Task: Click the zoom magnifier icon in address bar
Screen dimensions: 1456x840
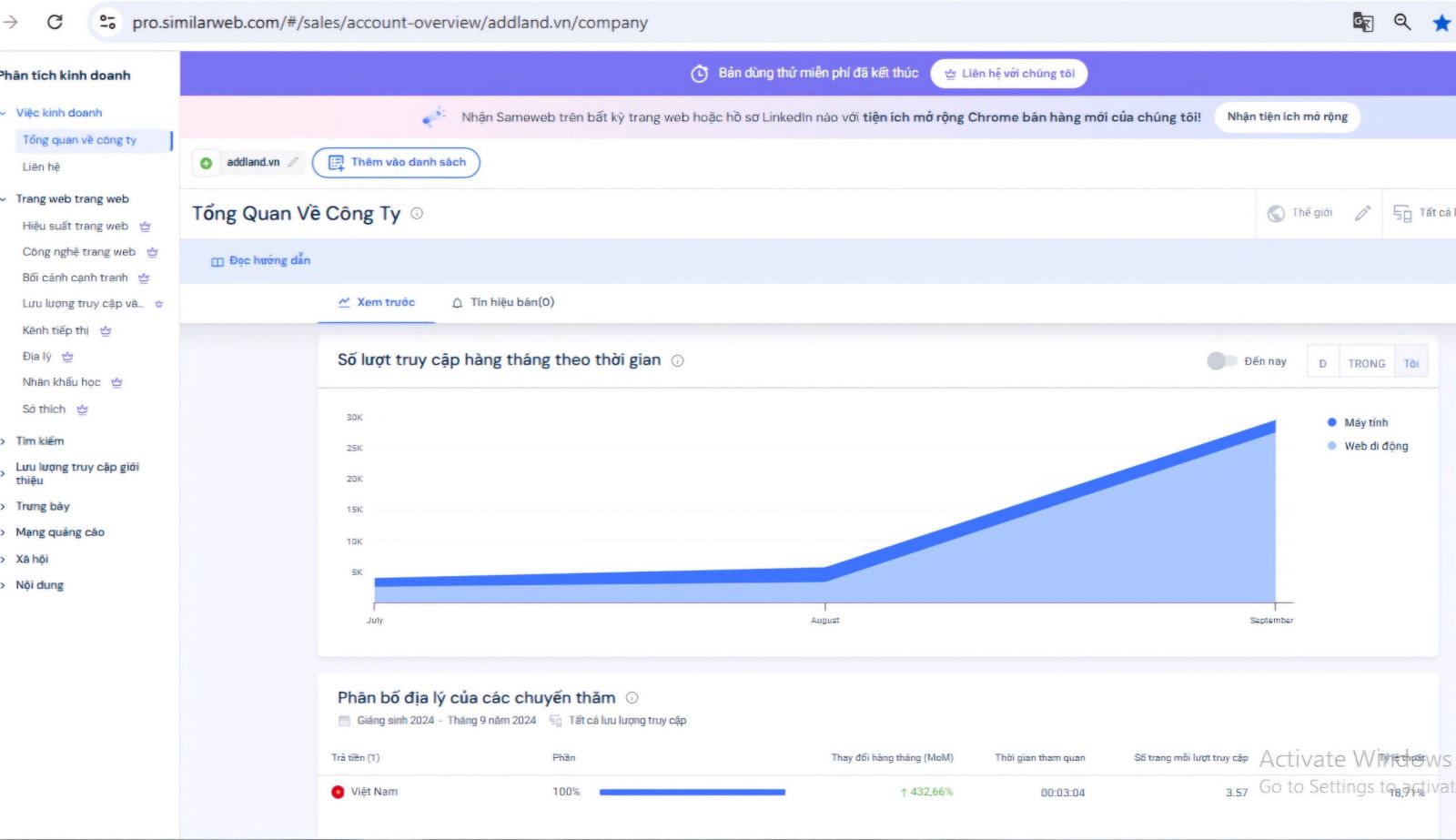Action: point(1402,22)
